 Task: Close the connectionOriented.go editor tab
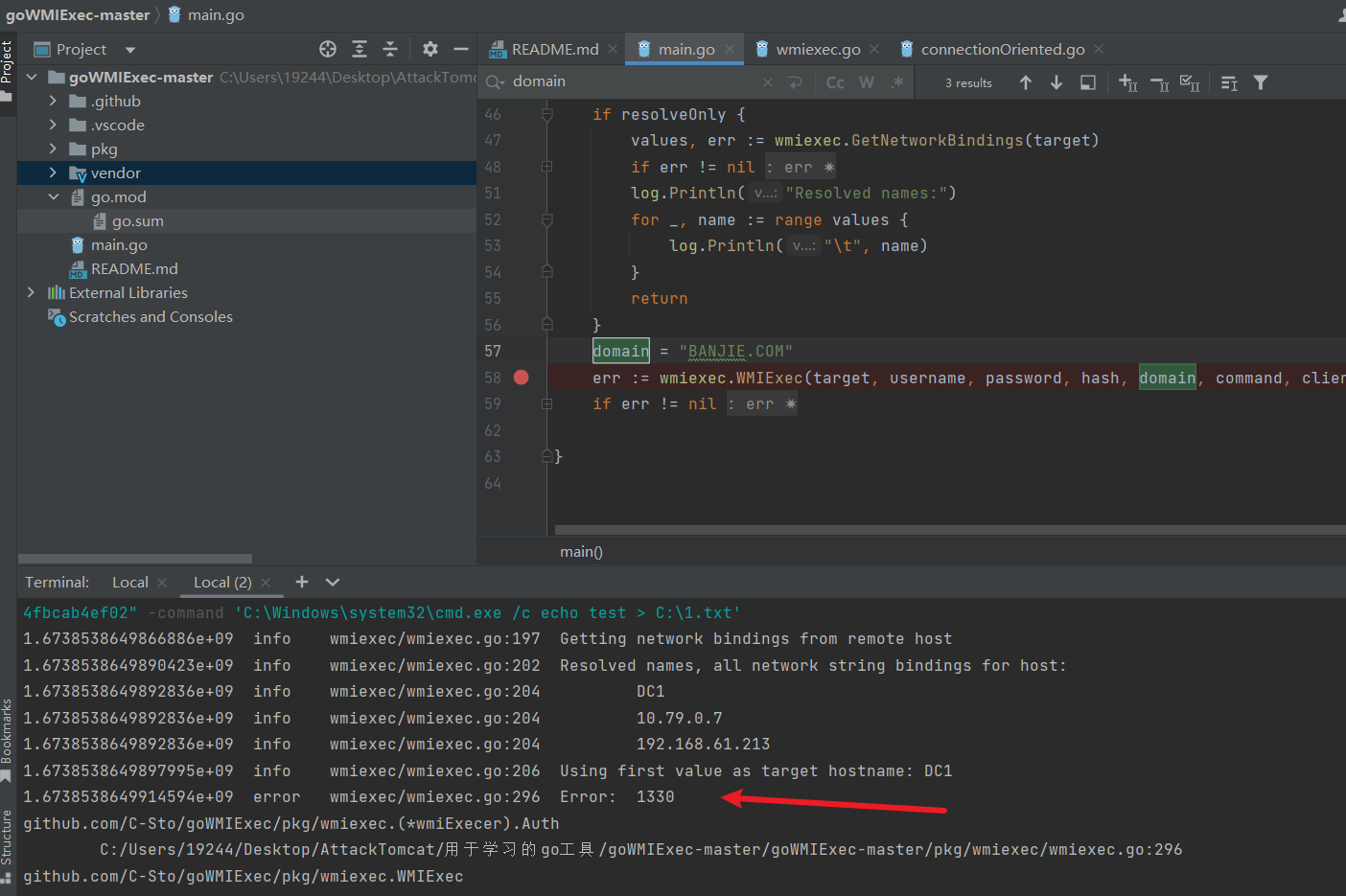tap(1099, 49)
